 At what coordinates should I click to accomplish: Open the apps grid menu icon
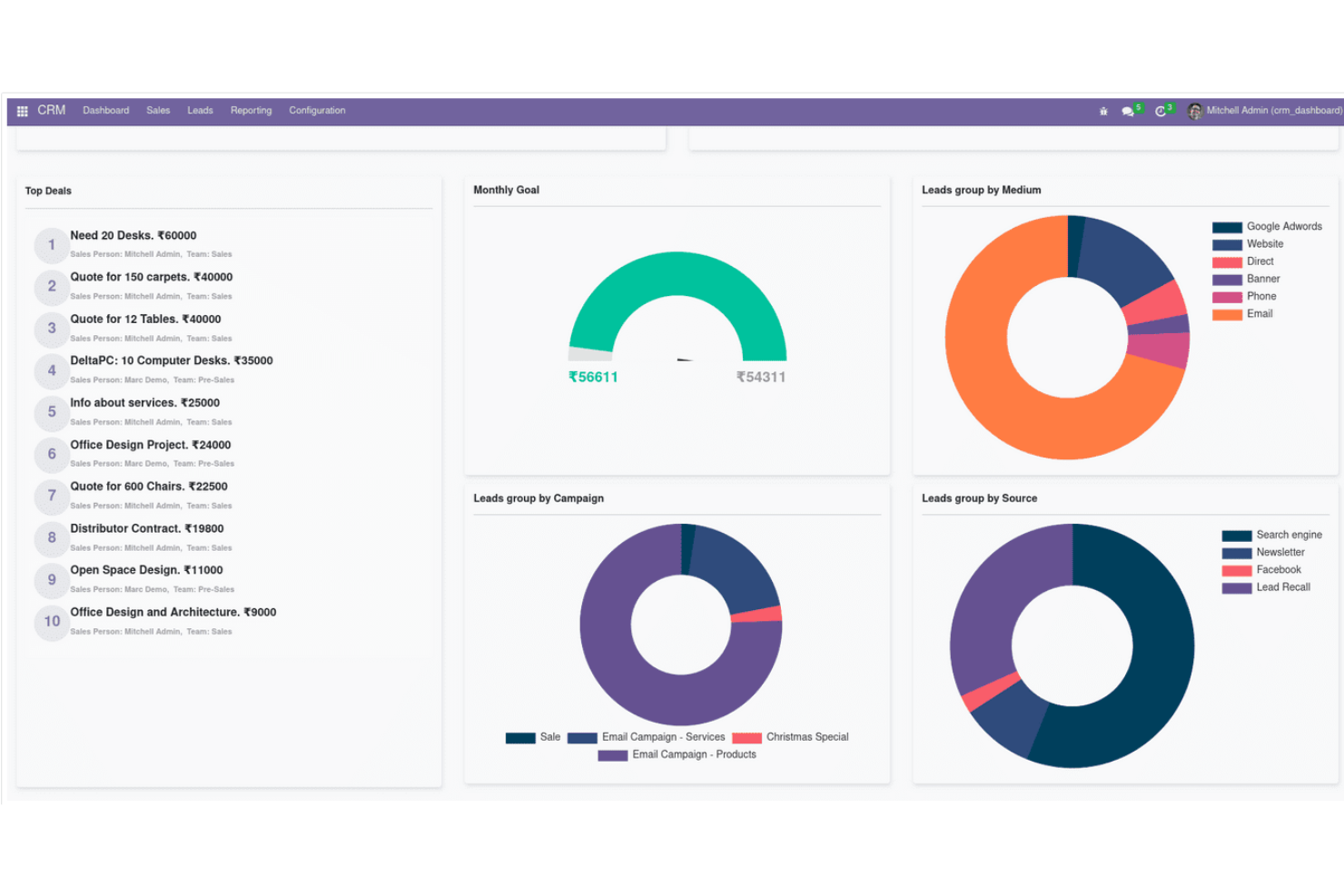pyautogui.click(x=22, y=111)
